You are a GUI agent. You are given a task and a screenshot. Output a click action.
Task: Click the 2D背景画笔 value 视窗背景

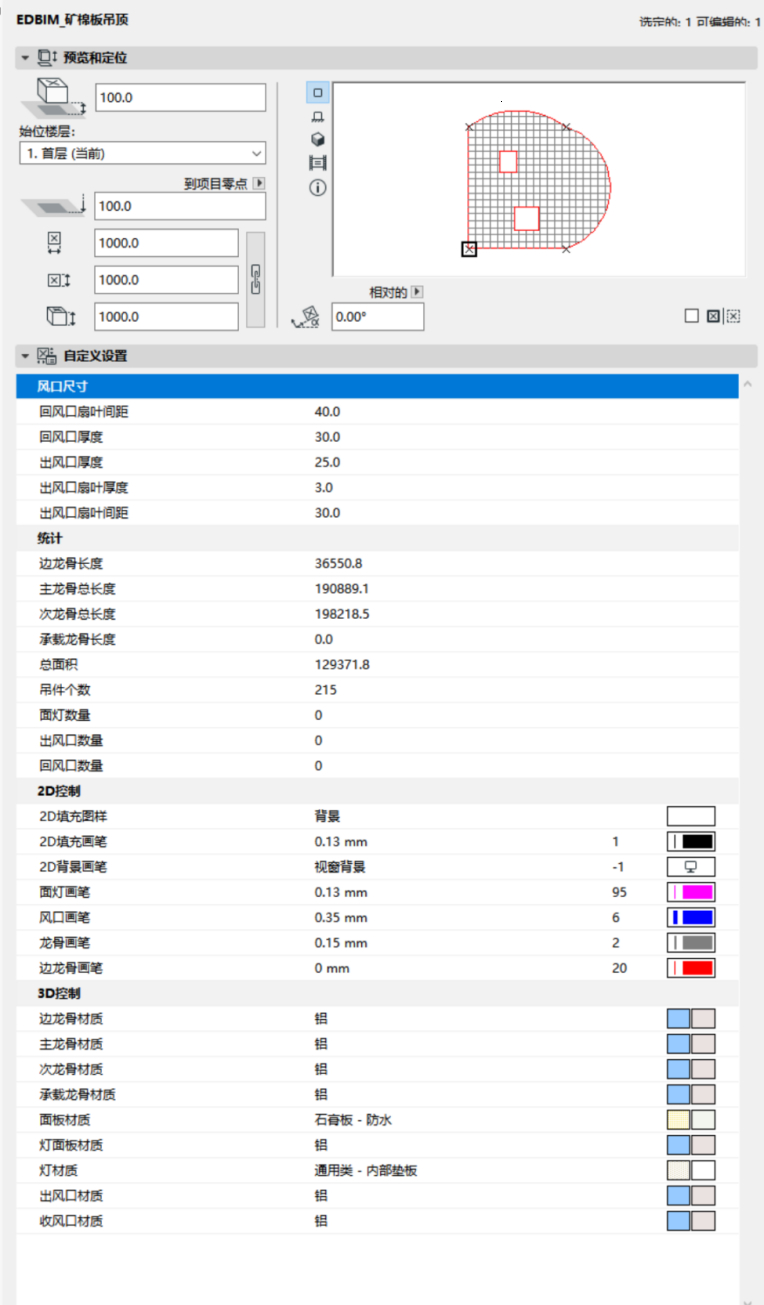[x=340, y=867]
